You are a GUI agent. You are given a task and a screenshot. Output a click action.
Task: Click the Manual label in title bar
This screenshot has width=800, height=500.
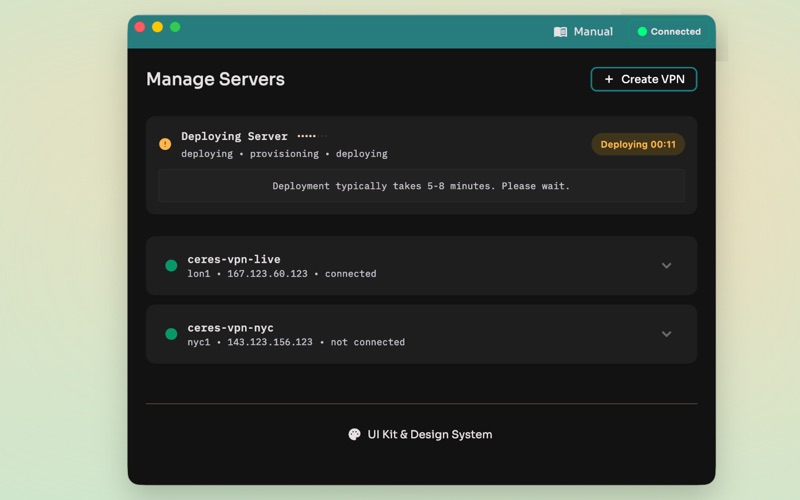[593, 32]
